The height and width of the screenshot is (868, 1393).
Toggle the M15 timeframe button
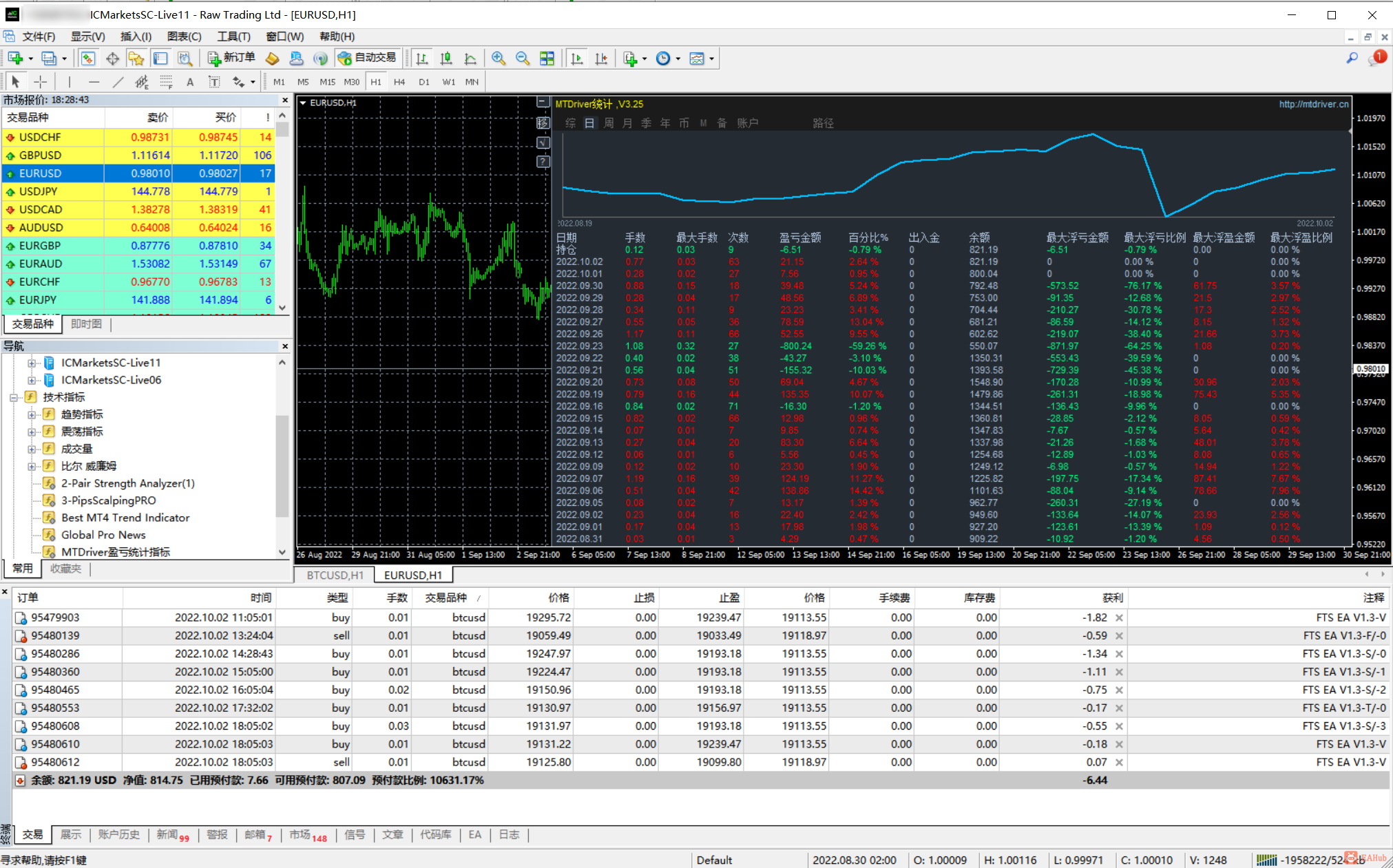[327, 82]
